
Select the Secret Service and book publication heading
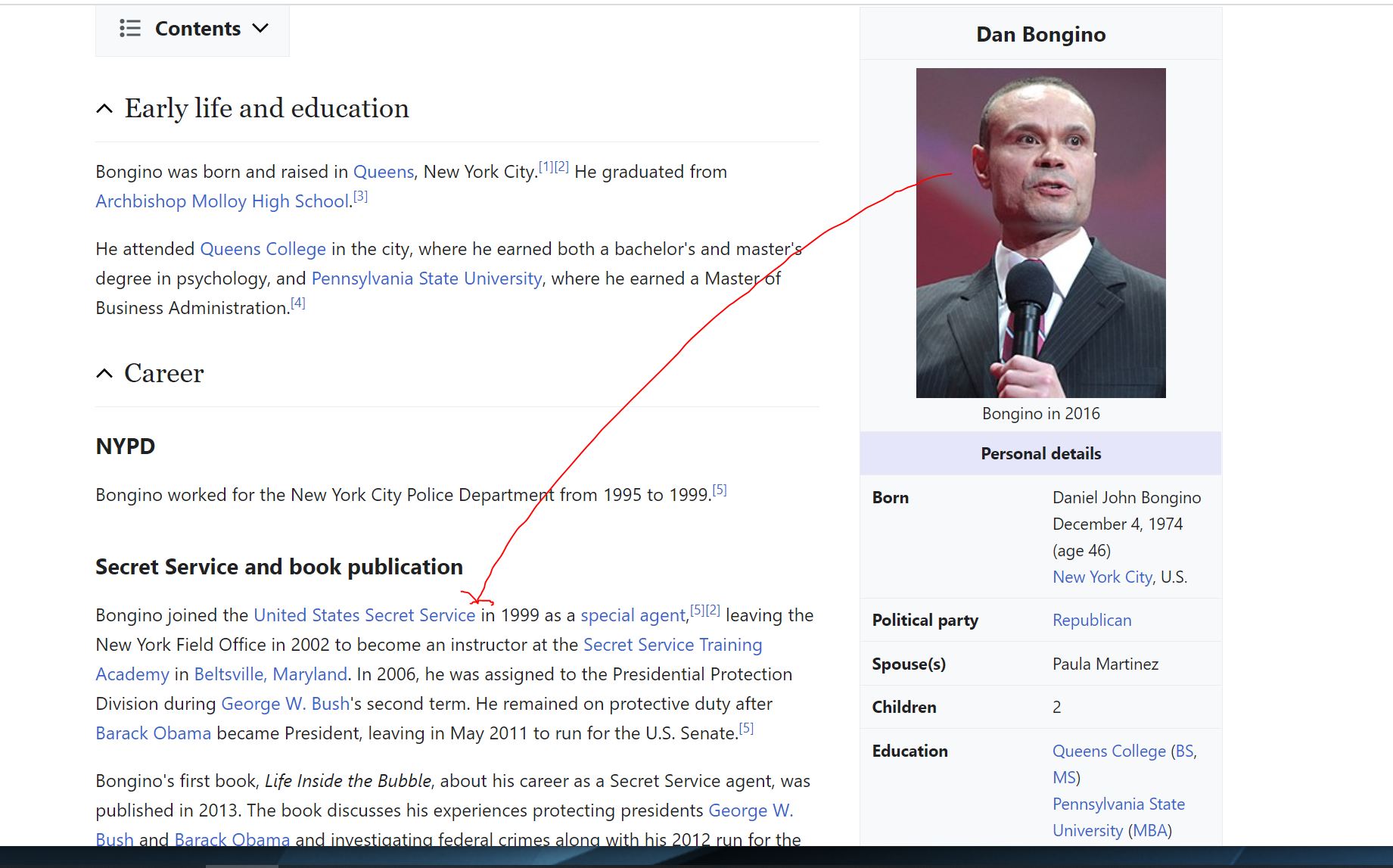(279, 567)
